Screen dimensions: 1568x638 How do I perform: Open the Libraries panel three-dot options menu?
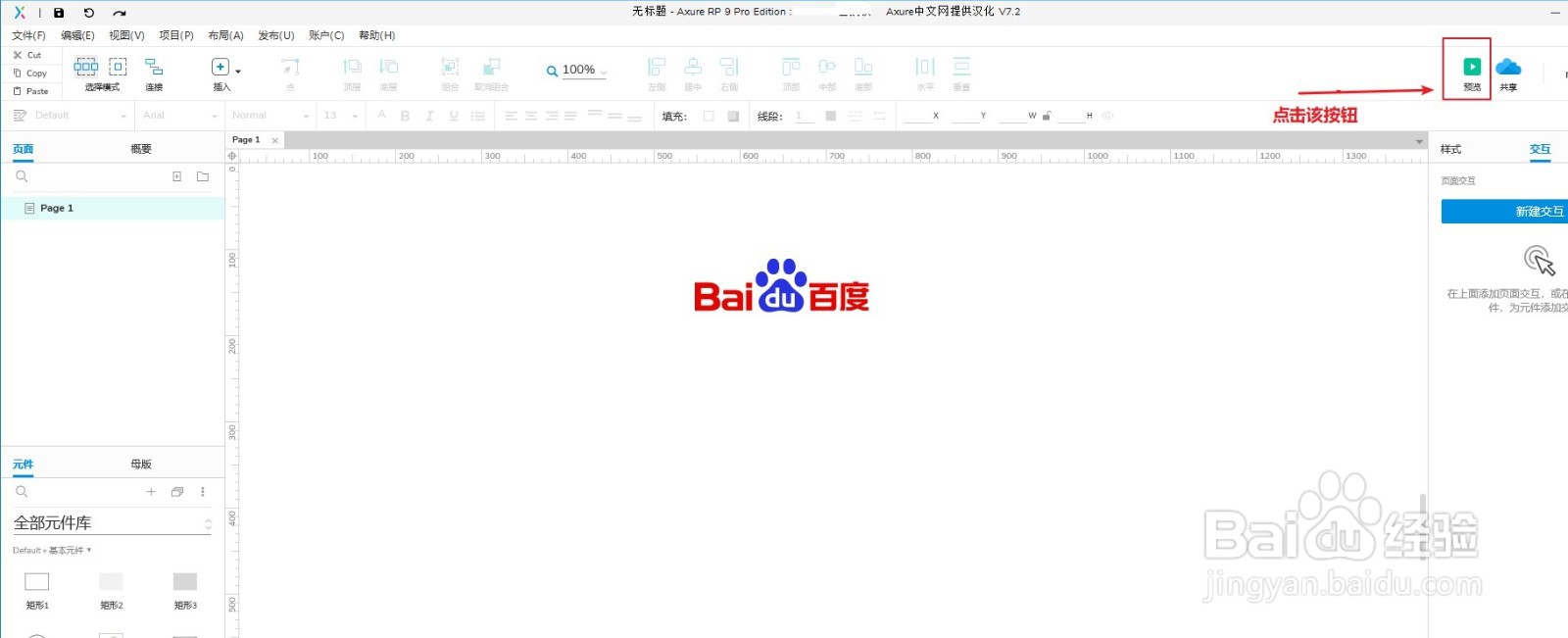point(203,492)
